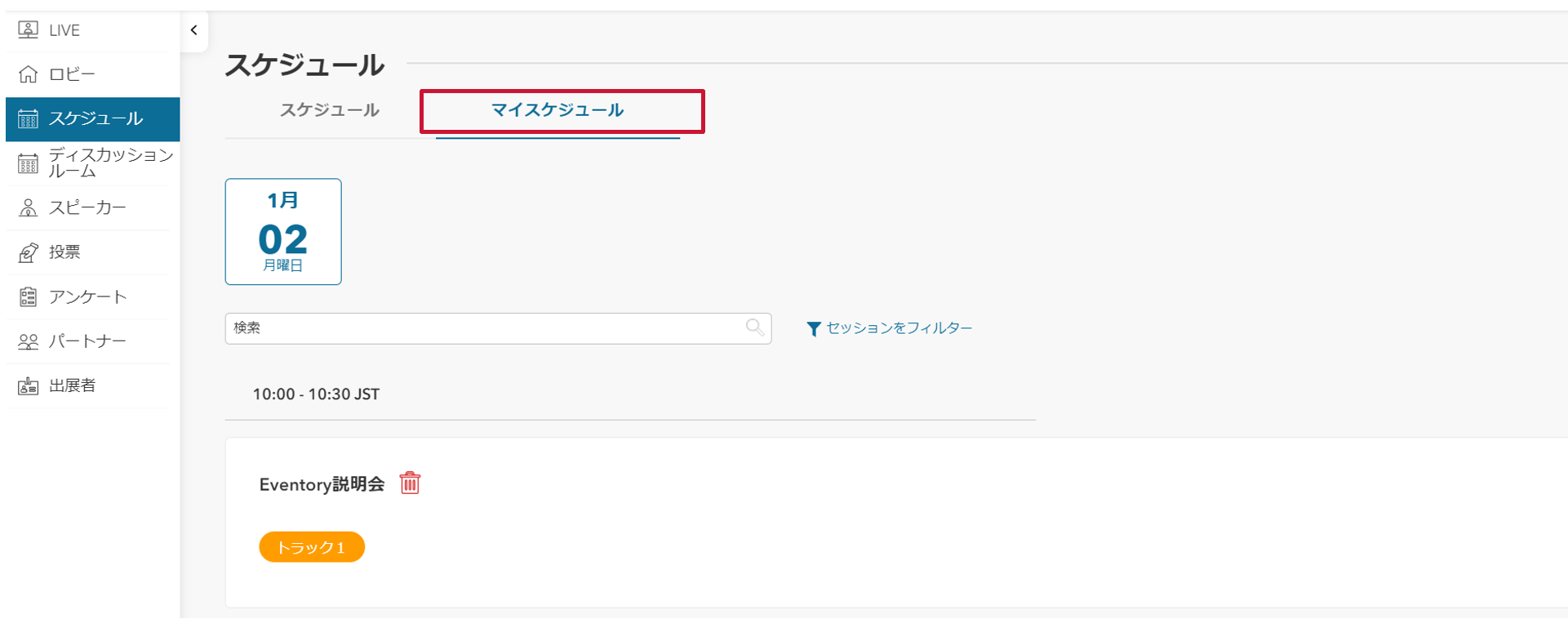
Task: Click the magnifier icon in search box
Action: (x=755, y=327)
